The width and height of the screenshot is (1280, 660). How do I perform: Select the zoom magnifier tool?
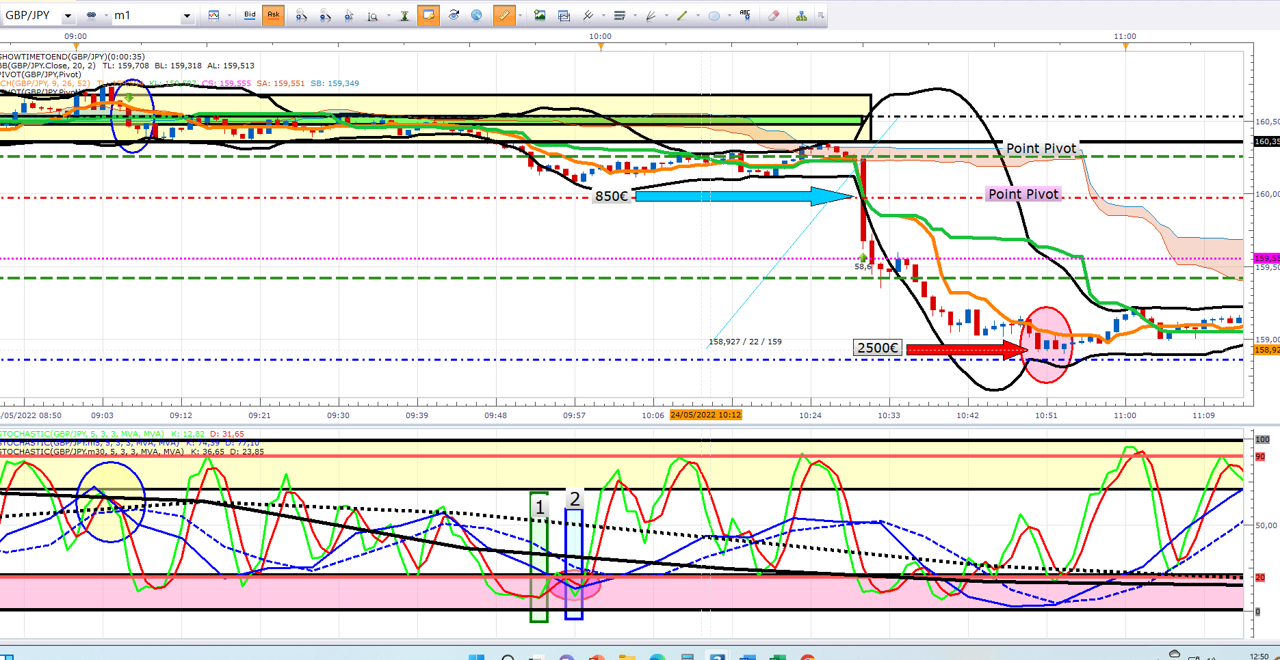pos(373,16)
